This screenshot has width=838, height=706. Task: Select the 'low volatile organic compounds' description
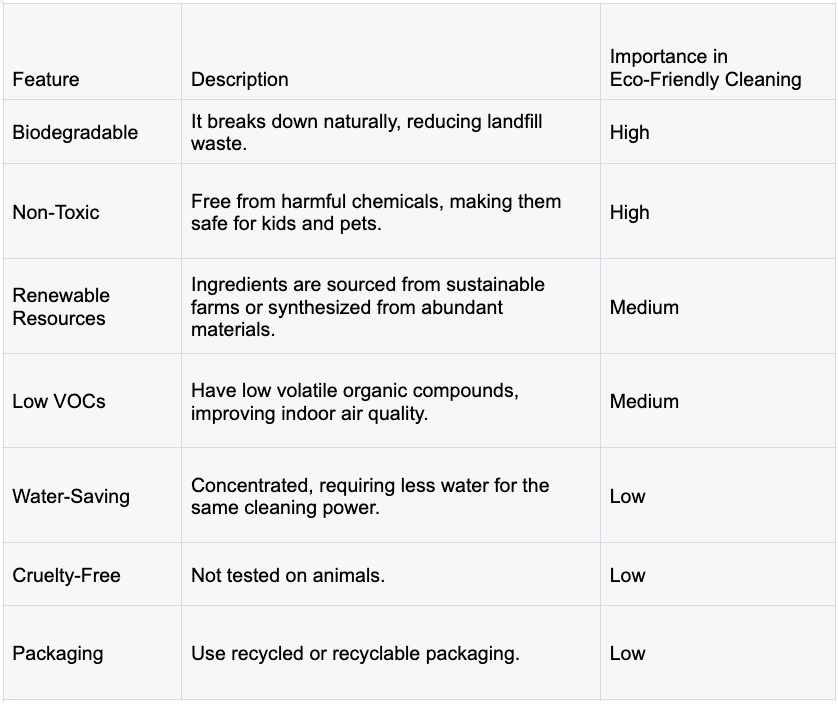[x=391, y=401]
